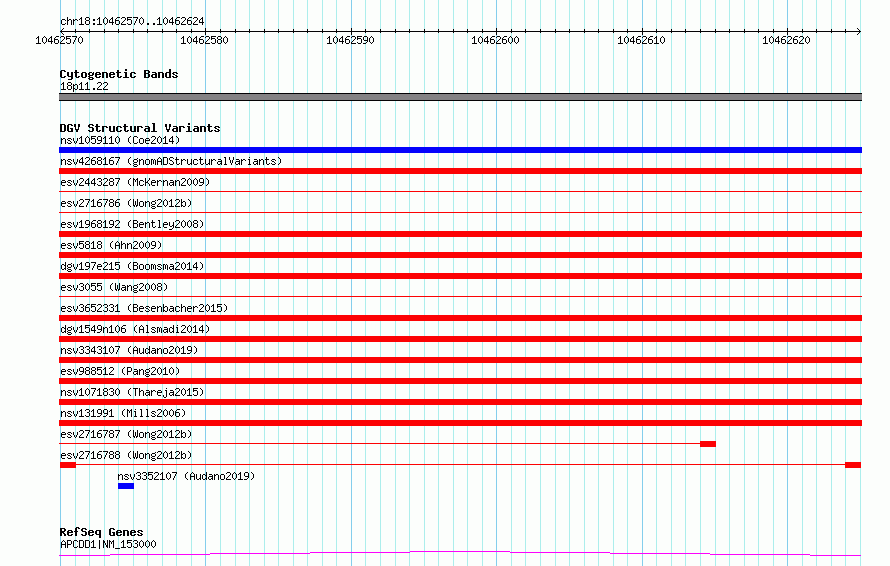Click ruler position 10462580
The width and height of the screenshot is (890, 566).
(x=204, y=40)
